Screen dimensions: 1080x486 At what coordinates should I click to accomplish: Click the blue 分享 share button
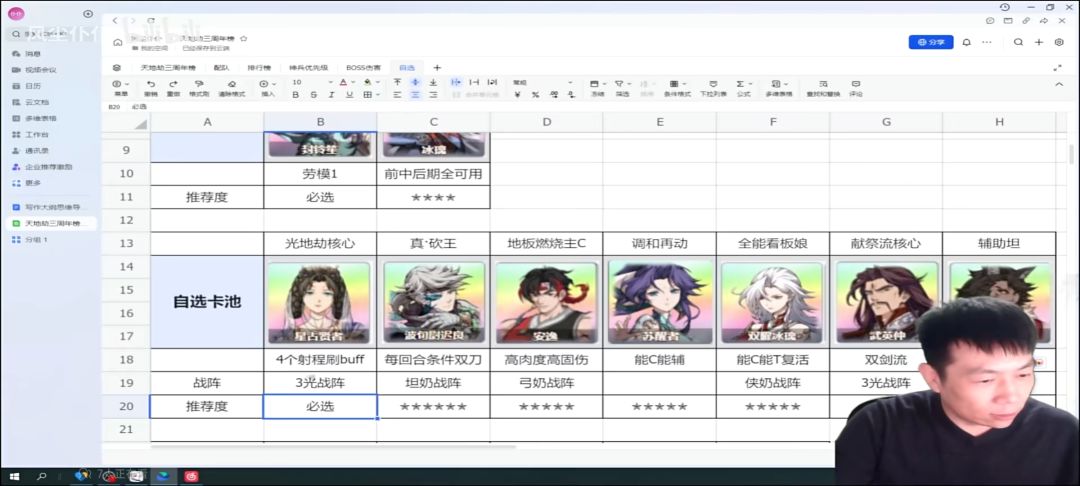click(931, 42)
